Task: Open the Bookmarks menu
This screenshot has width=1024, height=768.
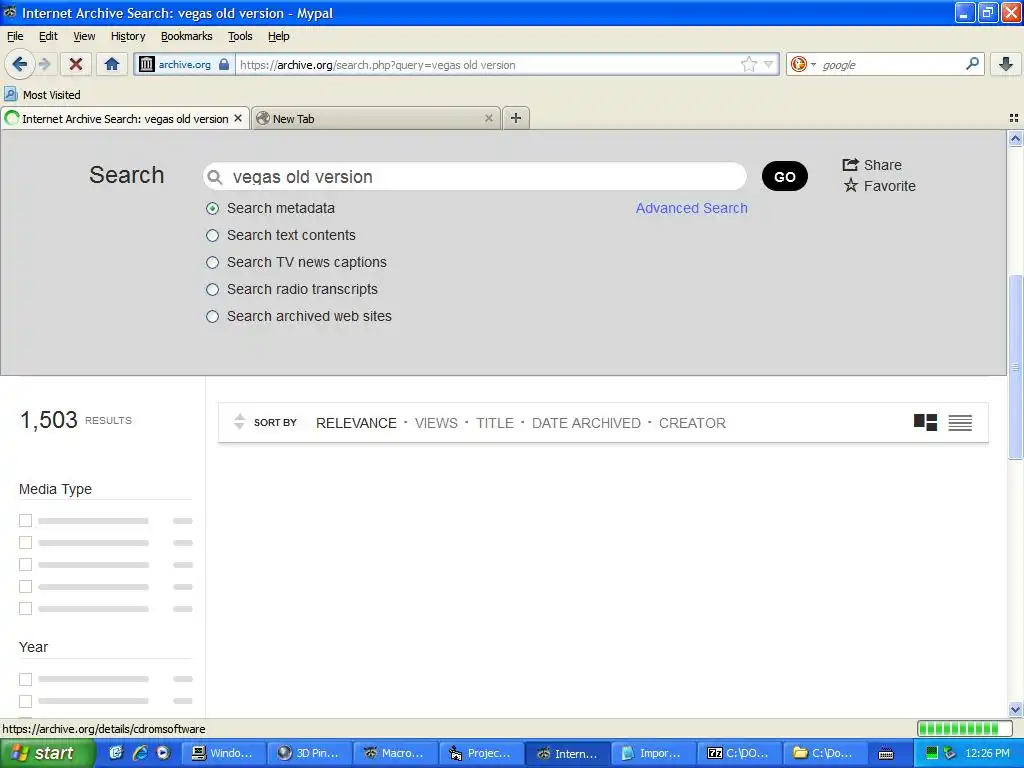Action: click(187, 36)
